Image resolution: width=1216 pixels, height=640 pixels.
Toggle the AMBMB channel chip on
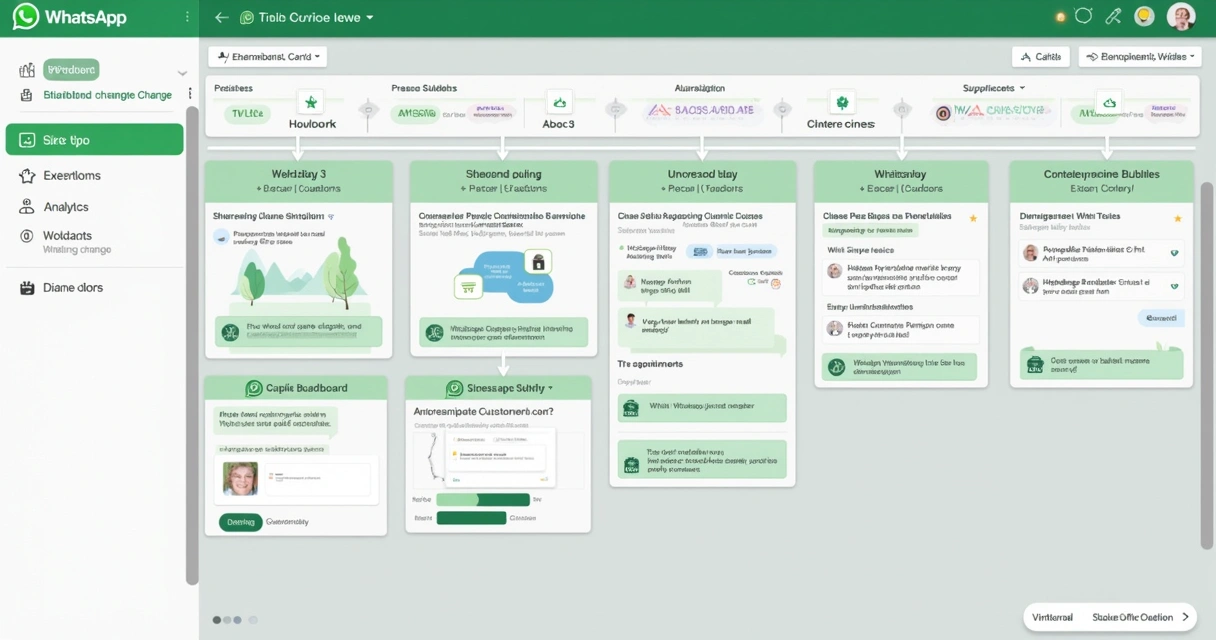pos(415,113)
